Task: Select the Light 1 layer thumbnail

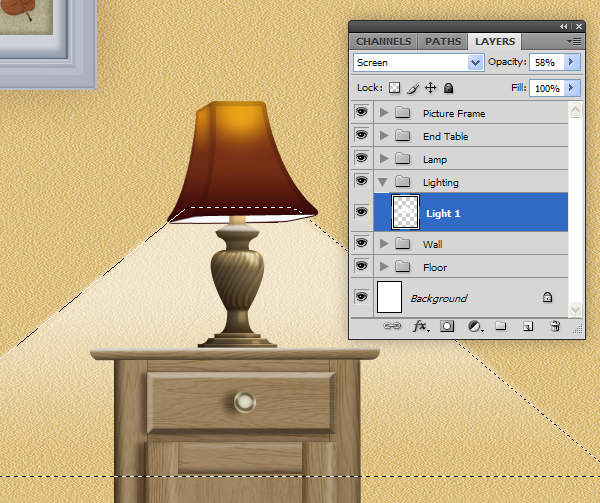Action: point(404,213)
